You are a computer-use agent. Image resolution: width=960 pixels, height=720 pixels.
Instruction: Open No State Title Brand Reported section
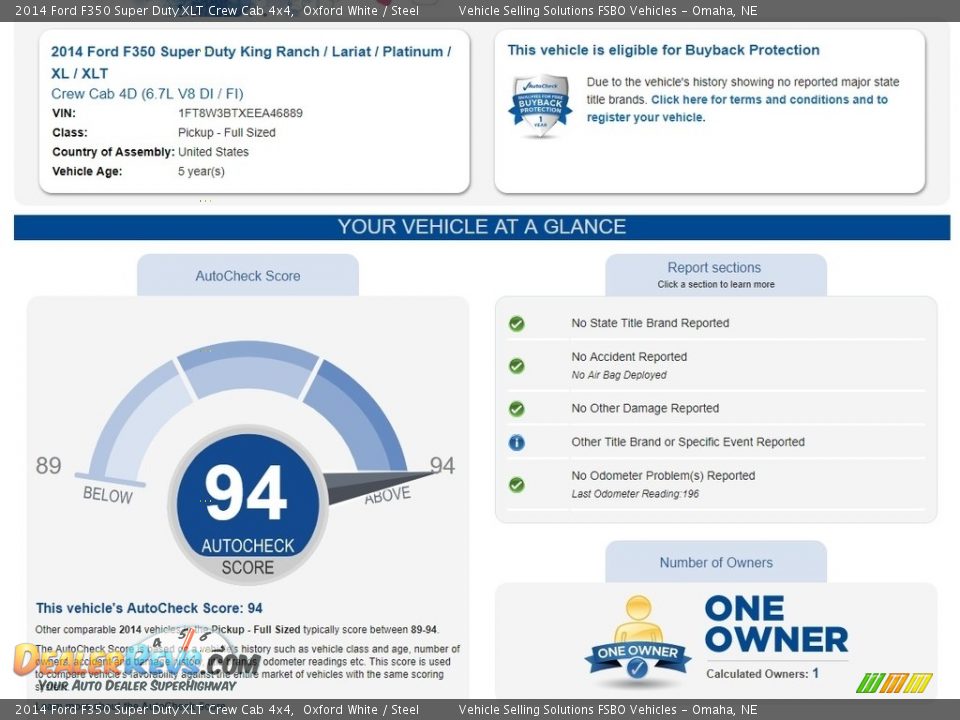point(650,323)
